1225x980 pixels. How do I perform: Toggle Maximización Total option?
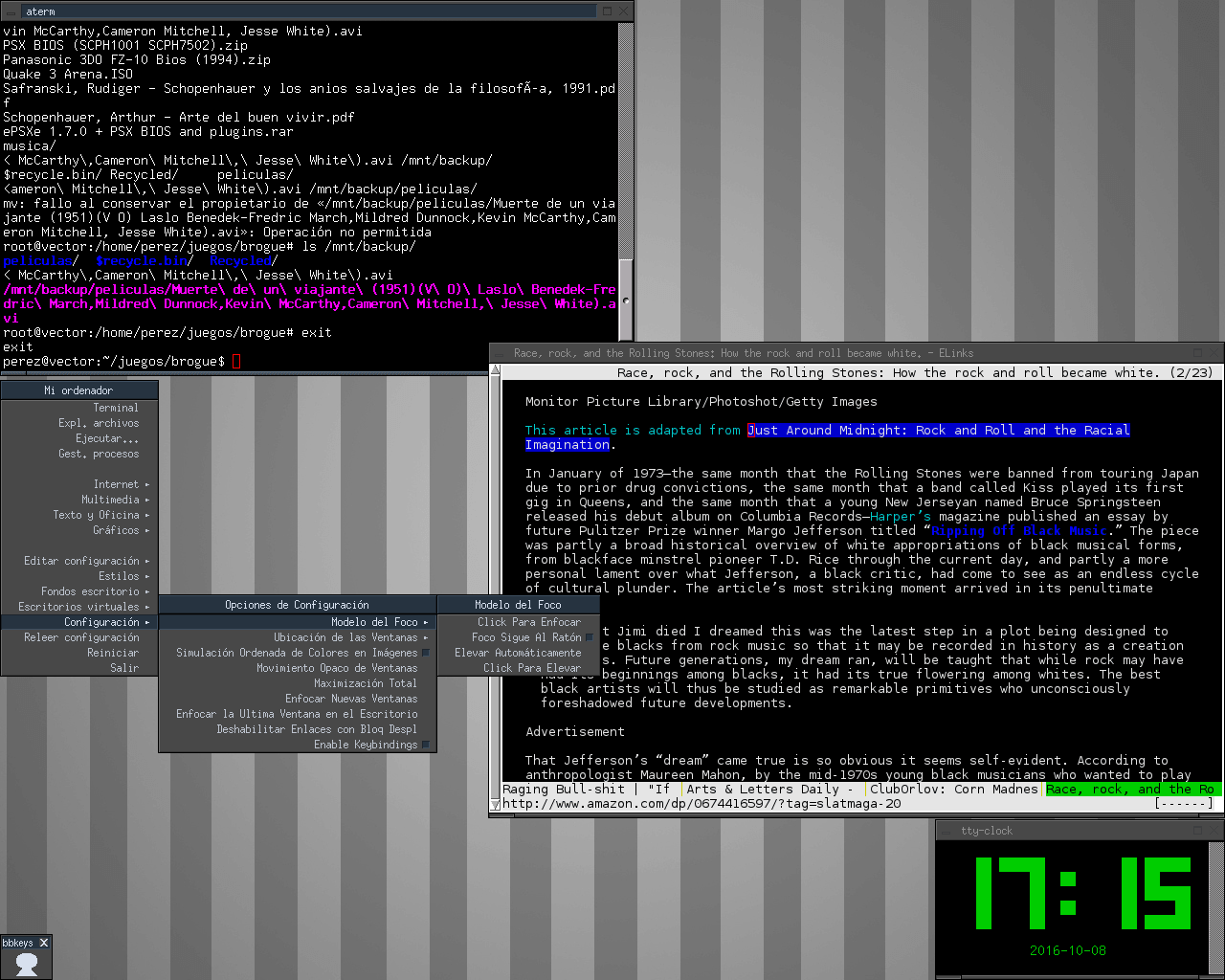click(x=298, y=683)
